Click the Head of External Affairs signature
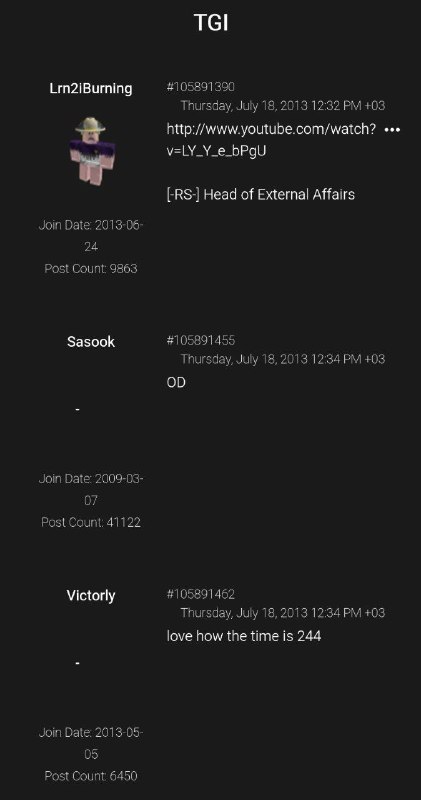421x800 pixels. [x=261, y=194]
